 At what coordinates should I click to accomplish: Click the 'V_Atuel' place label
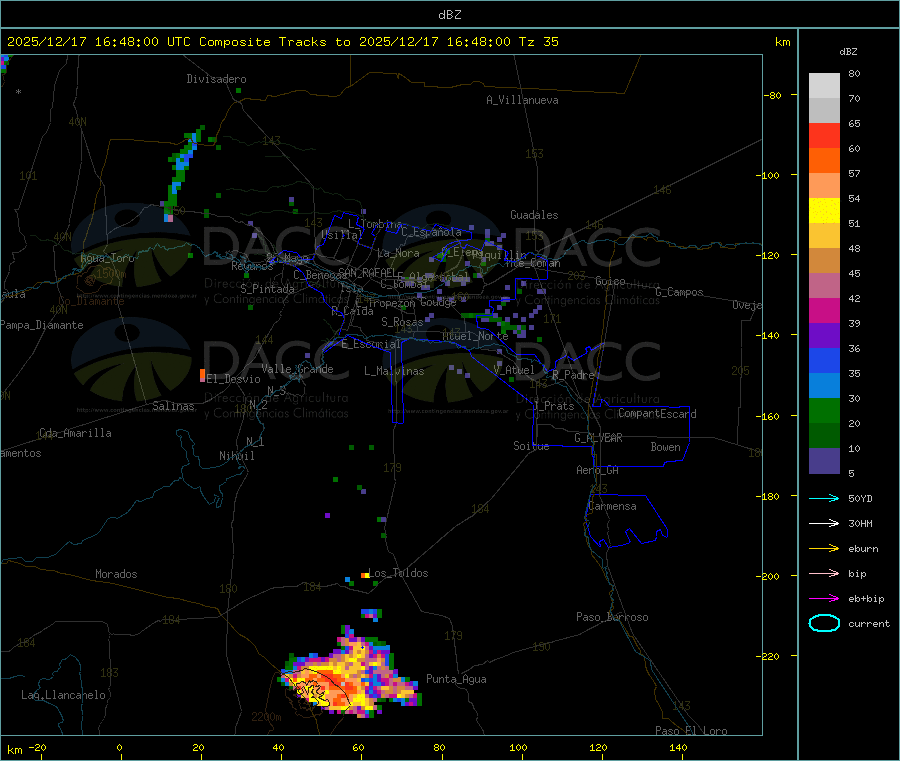click(x=514, y=370)
